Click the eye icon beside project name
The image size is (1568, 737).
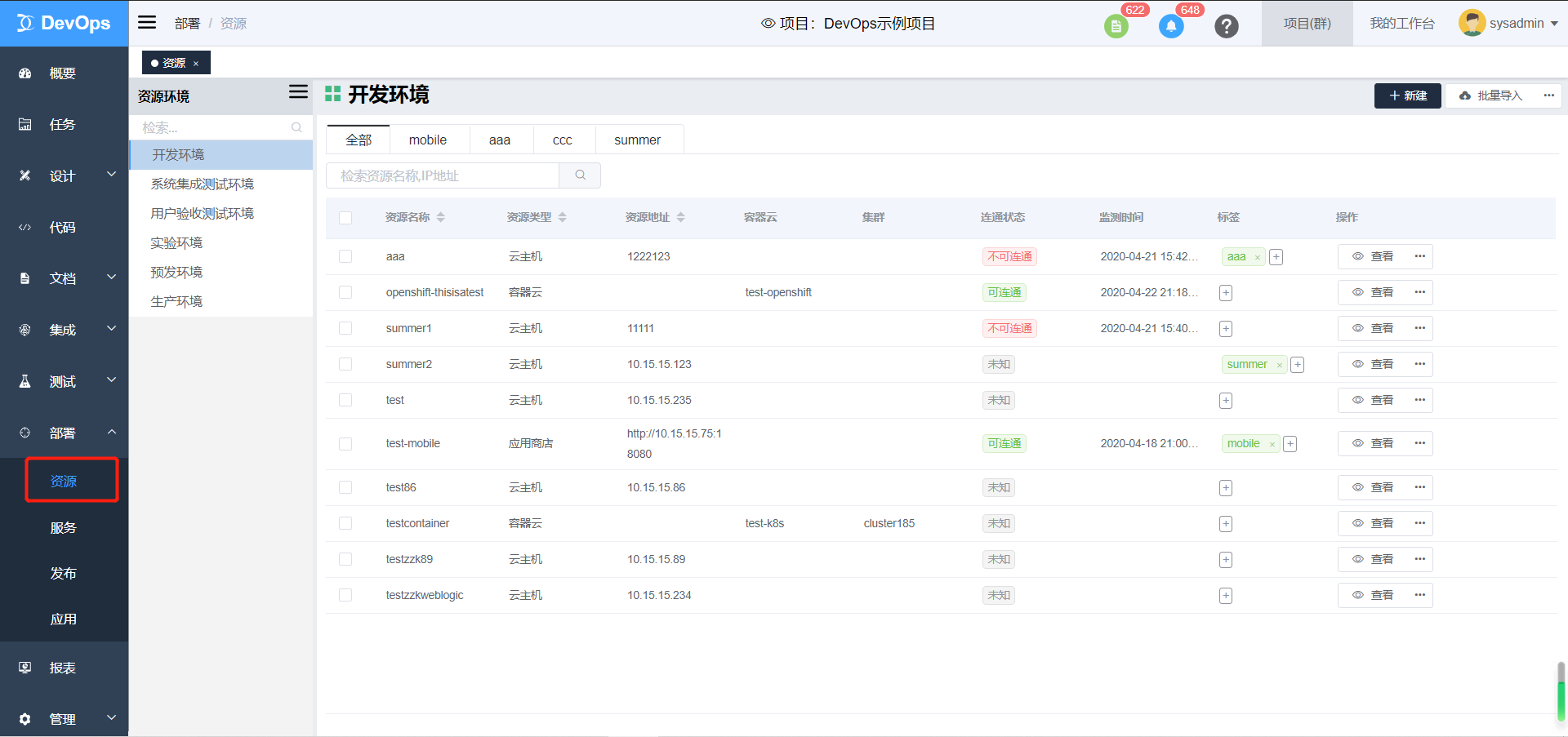[768, 24]
